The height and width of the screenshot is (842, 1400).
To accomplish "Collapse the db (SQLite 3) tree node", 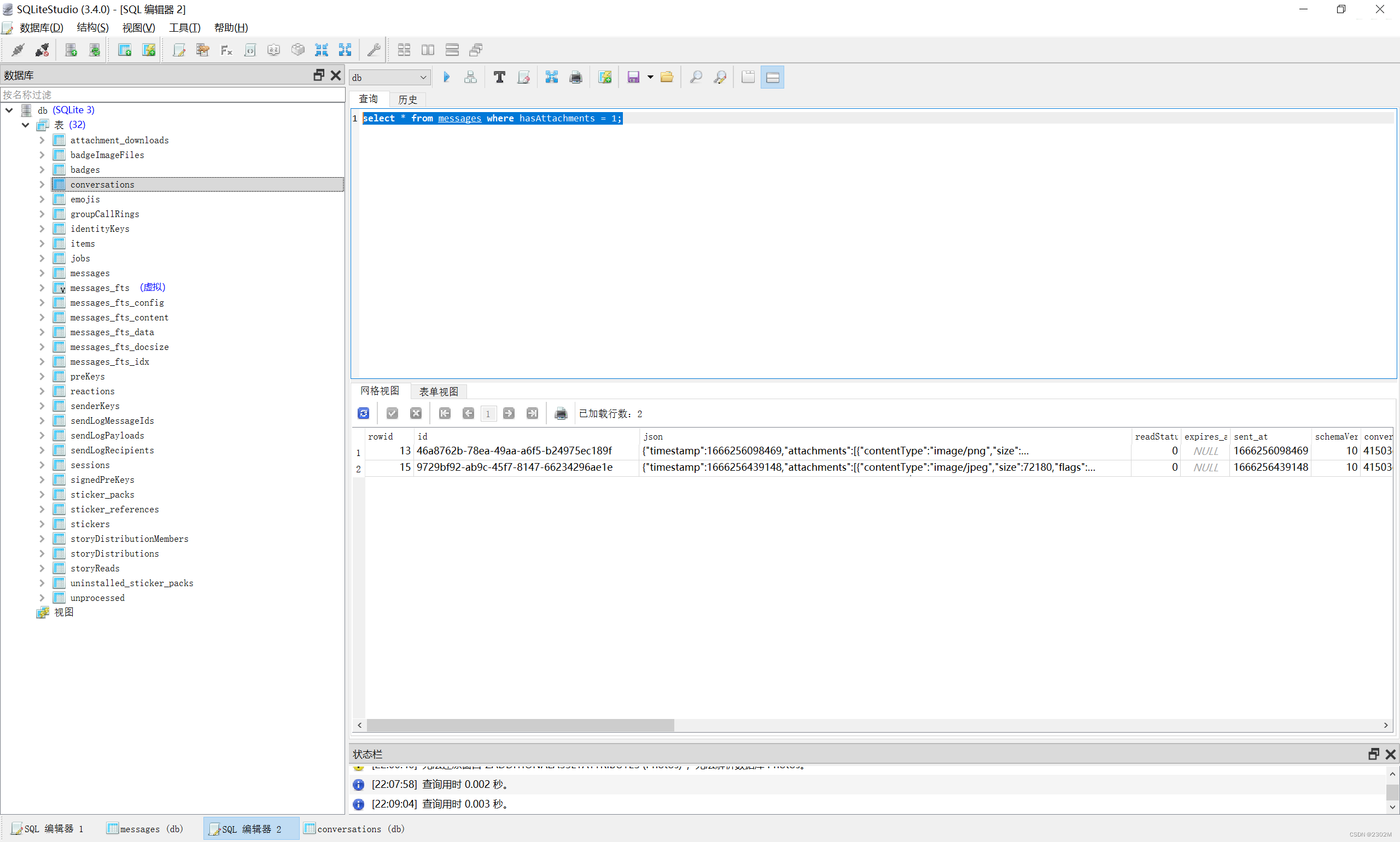I will tap(10, 110).
